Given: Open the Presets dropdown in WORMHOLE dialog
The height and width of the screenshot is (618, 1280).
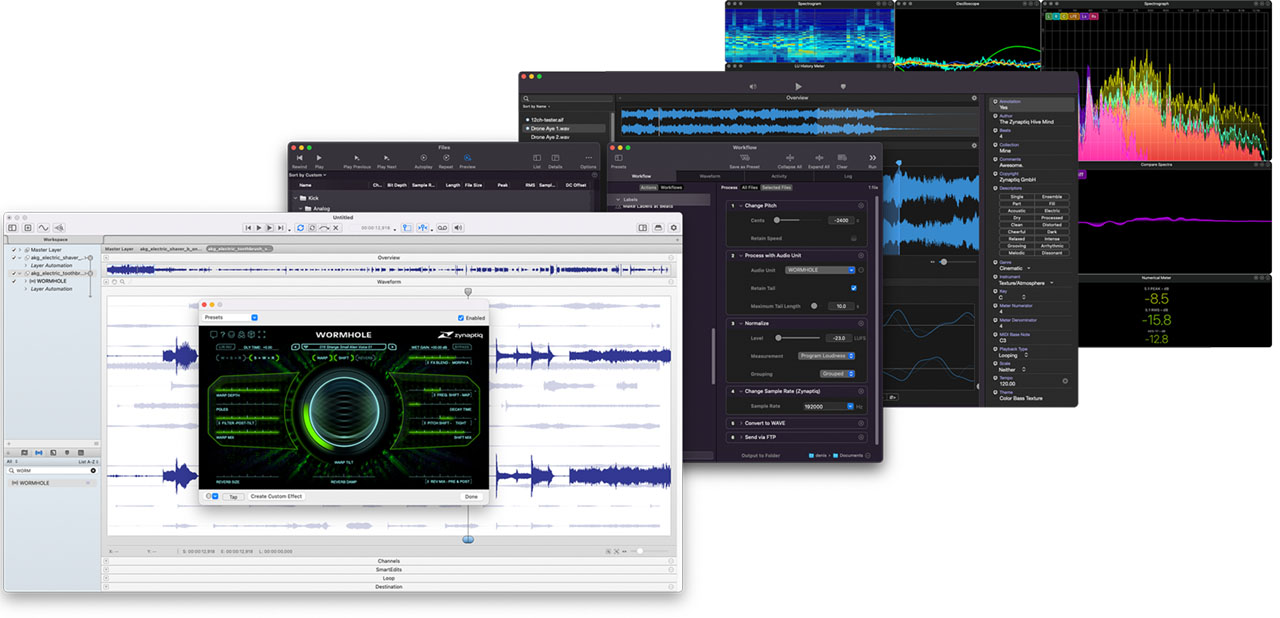Looking at the screenshot, I should [230, 317].
